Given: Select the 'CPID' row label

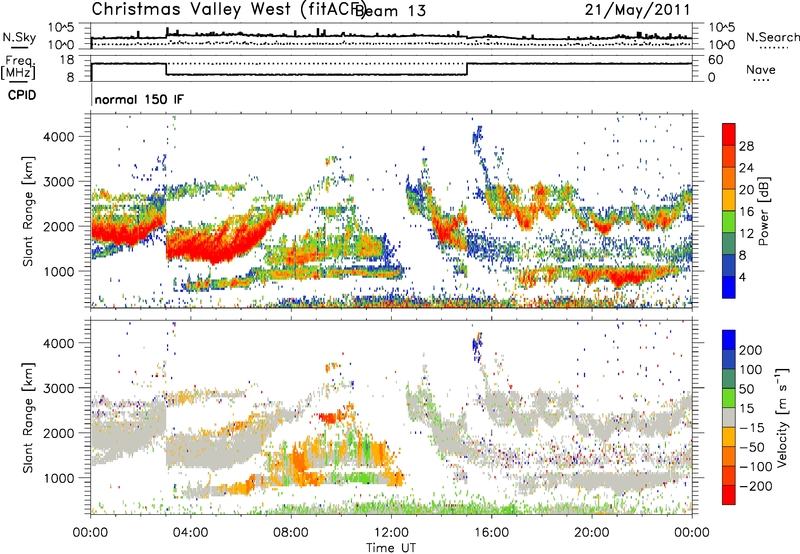Looking at the screenshot, I should pyautogui.click(x=22, y=95).
